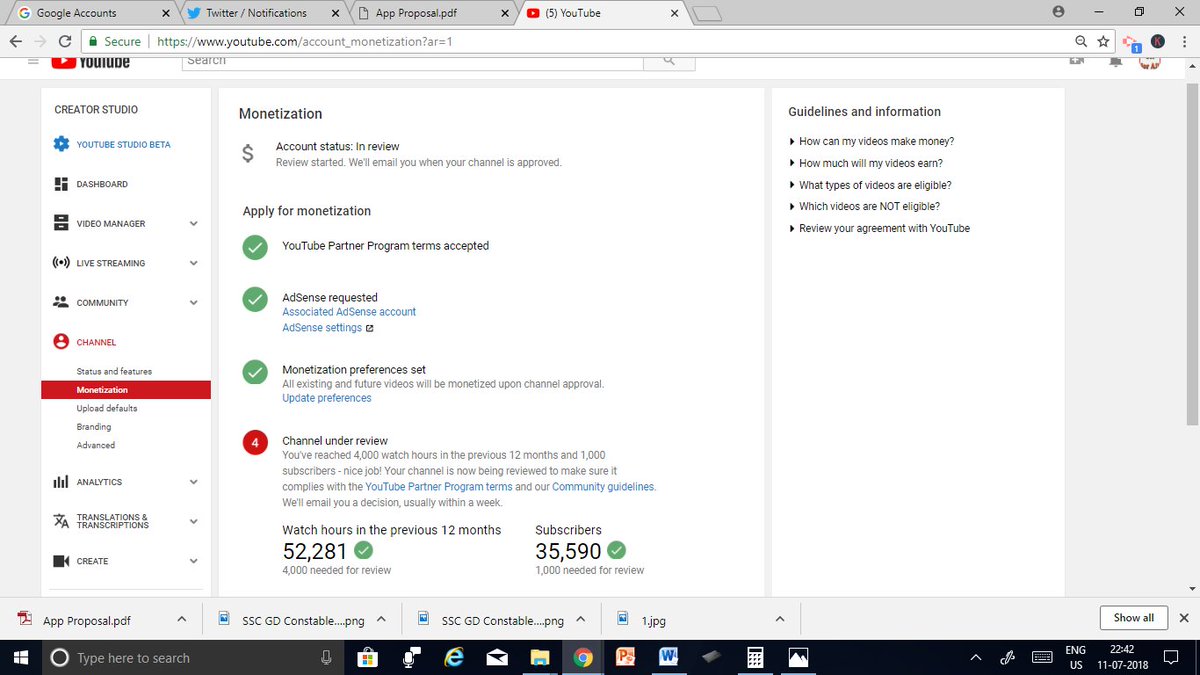Expand 'Which videos are NOT eligible?'
Viewport: 1200px width, 675px height.
[864, 206]
